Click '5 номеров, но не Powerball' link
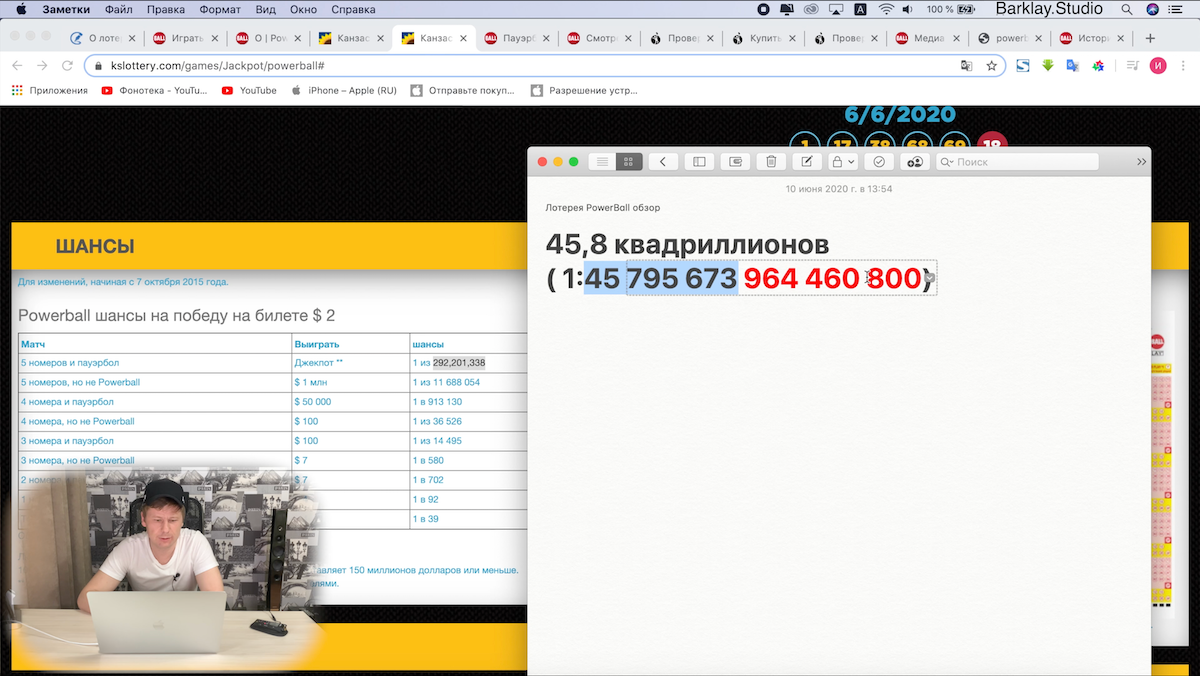This screenshot has height=676, width=1200. [80, 382]
